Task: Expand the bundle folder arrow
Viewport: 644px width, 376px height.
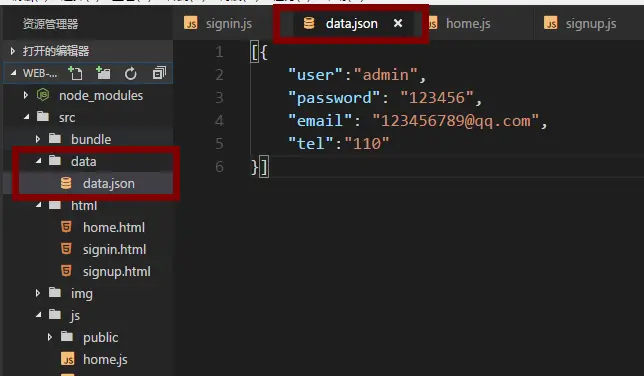Action: coord(38,139)
